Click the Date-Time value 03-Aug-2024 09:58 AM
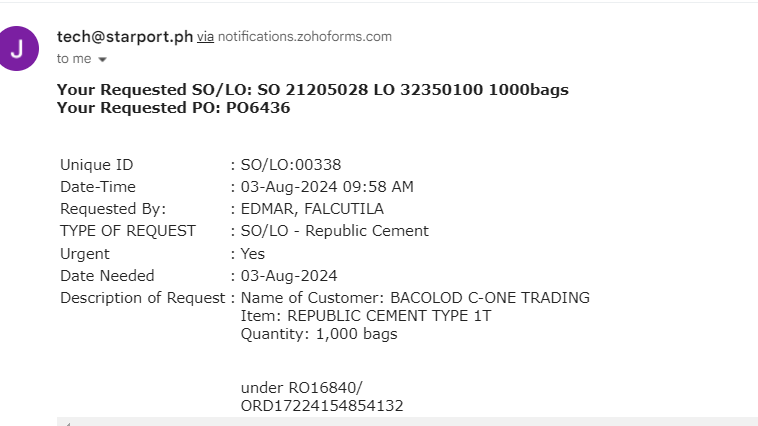758x426 pixels. pyautogui.click(x=327, y=187)
